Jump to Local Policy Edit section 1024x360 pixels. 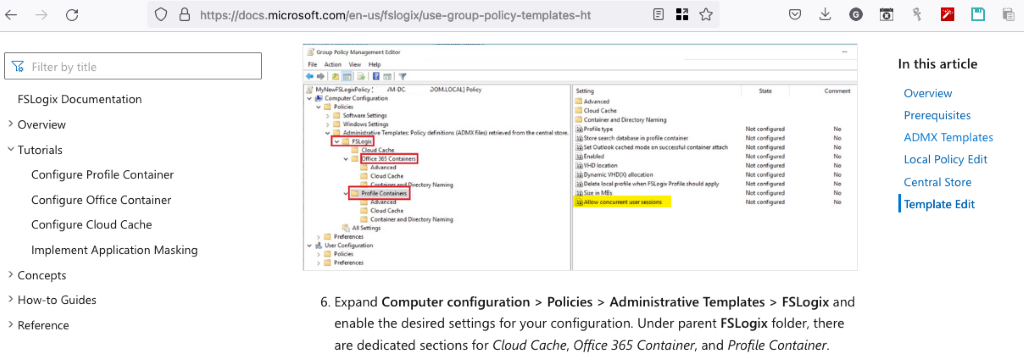pyautogui.click(x=946, y=159)
